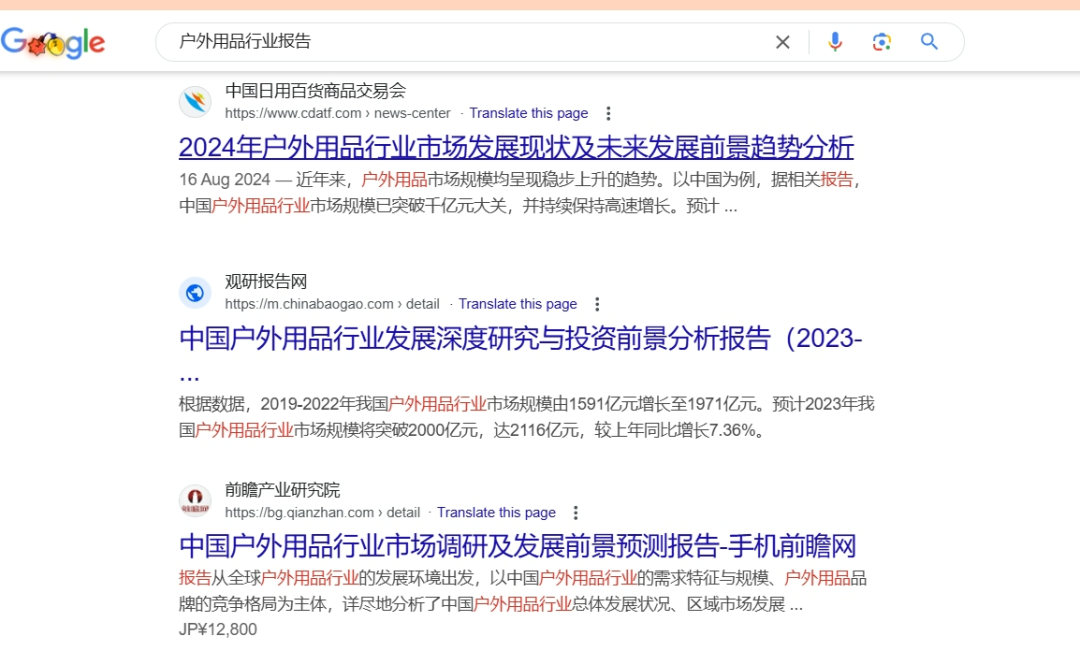Open the three-dot menu beside the cdatf.com result
The width and height of the screenshot is (1080, 665).
point(609,113)
